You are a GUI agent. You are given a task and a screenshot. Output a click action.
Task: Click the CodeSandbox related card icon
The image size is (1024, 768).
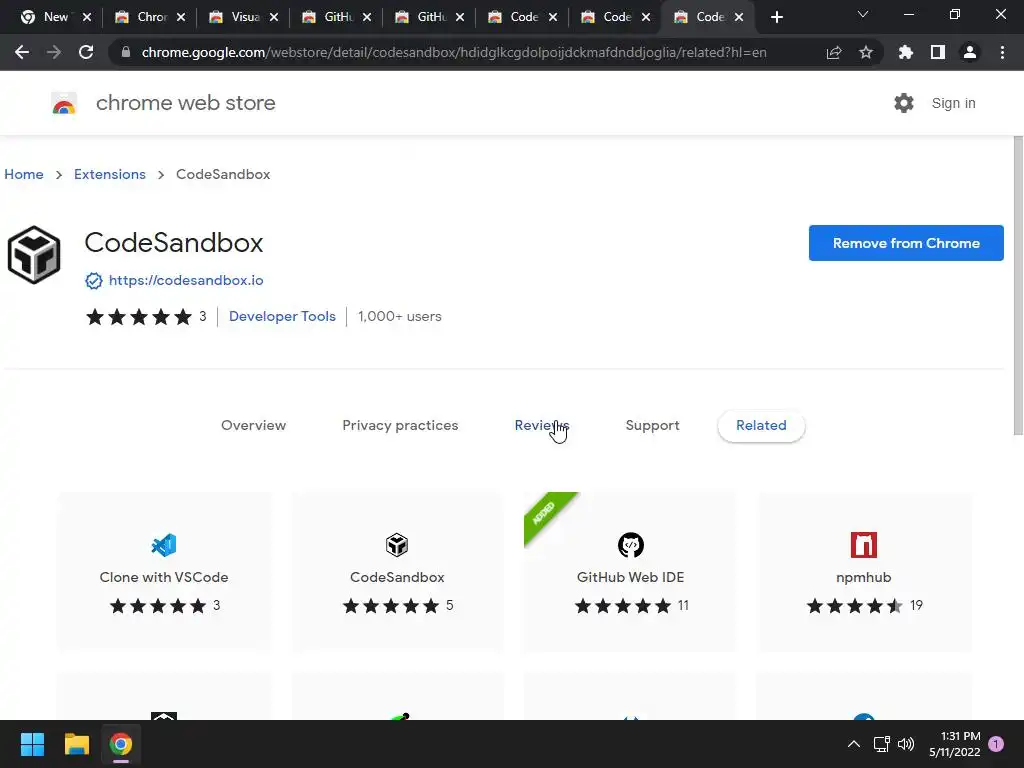(397, 545)
